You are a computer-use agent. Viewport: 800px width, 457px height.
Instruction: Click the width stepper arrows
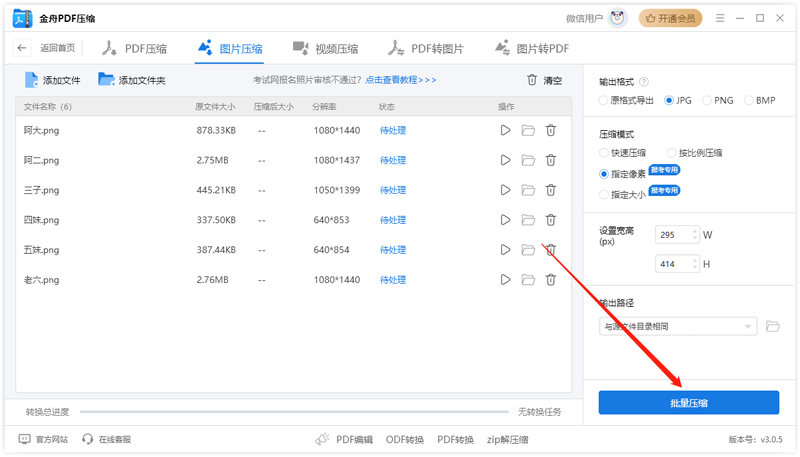[694, 235]
